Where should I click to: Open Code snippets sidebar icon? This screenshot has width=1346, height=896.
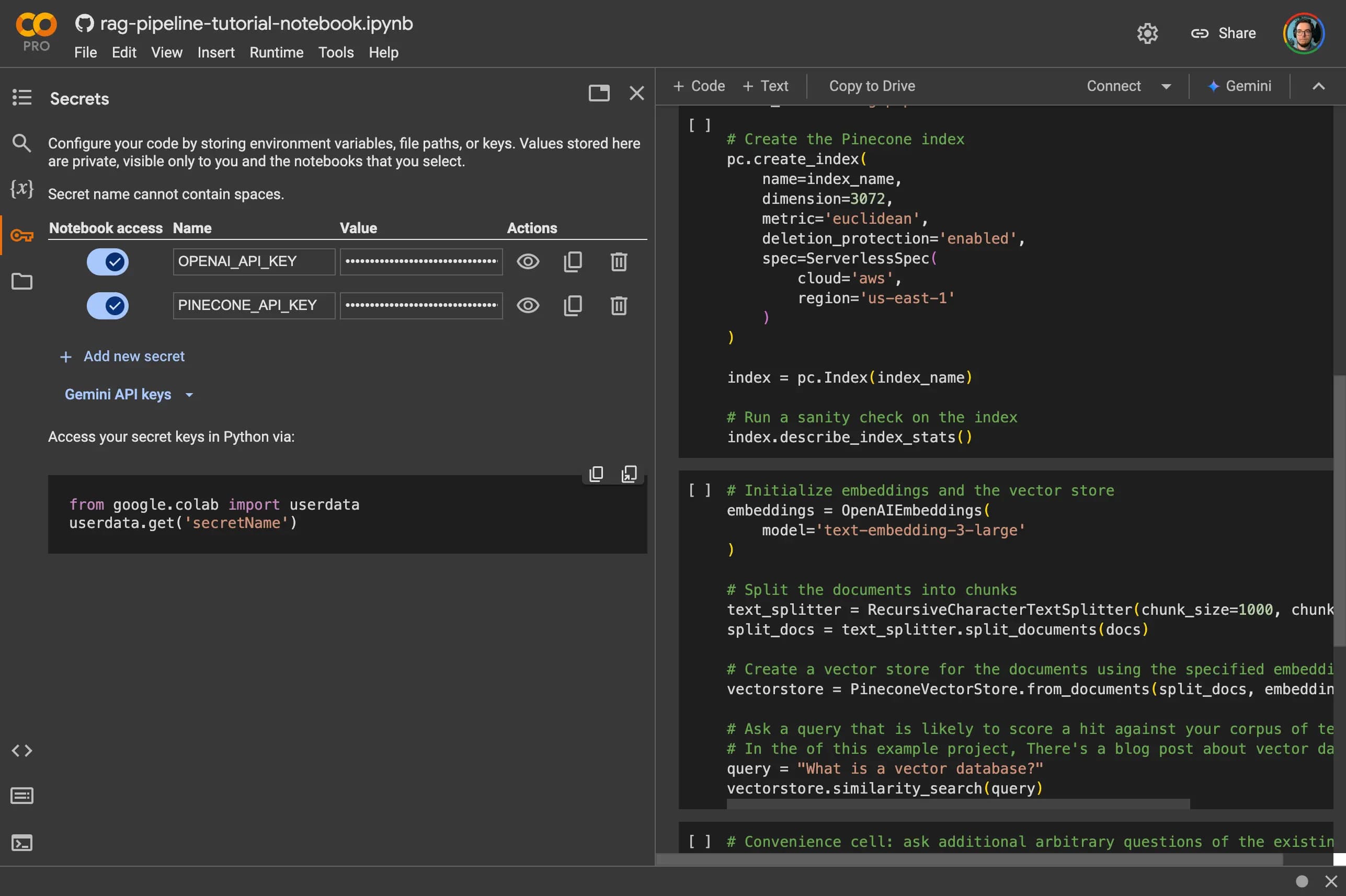pyautogui.click(x=22, y=750)
